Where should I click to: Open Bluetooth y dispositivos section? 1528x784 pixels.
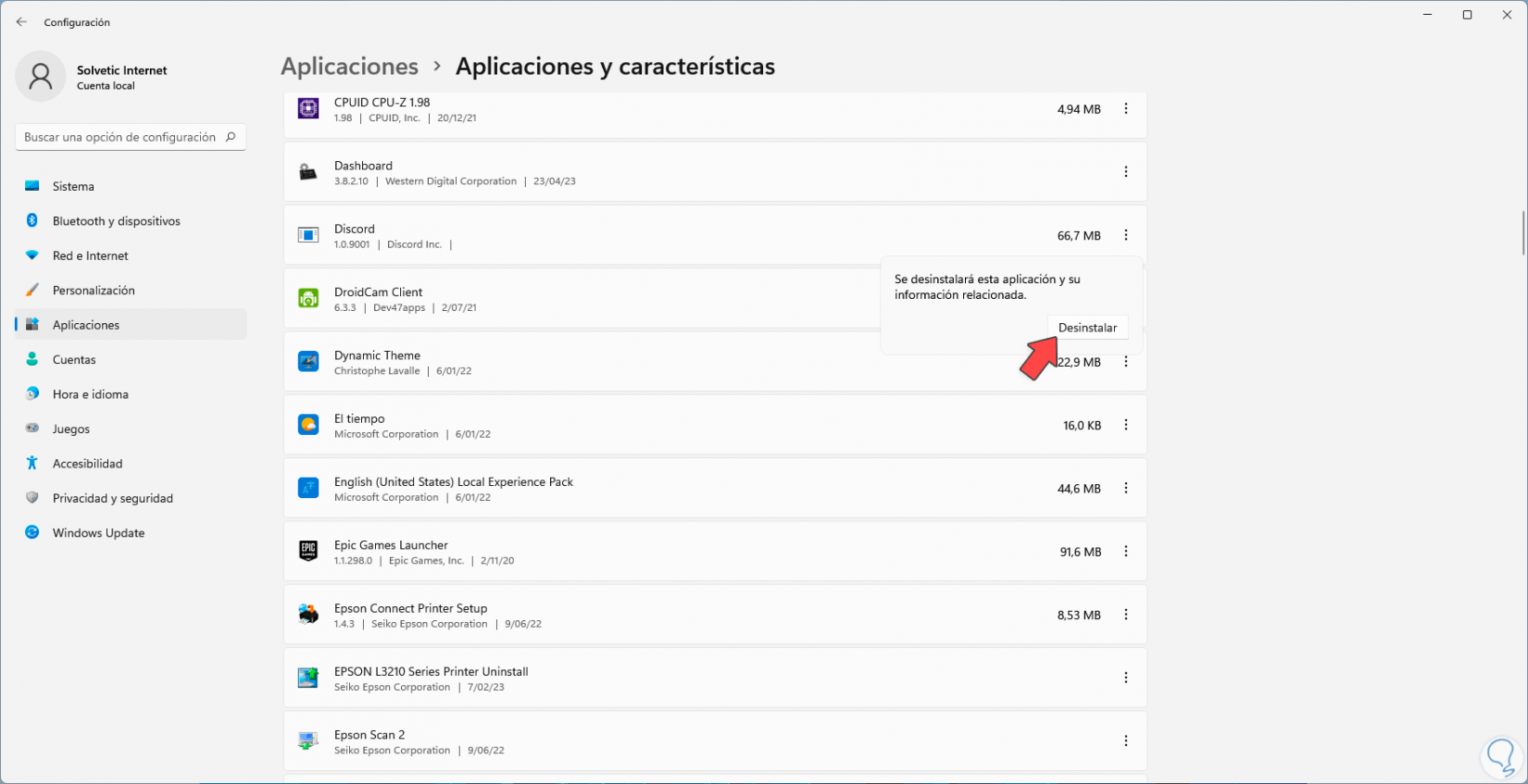(x=116, y=221)
